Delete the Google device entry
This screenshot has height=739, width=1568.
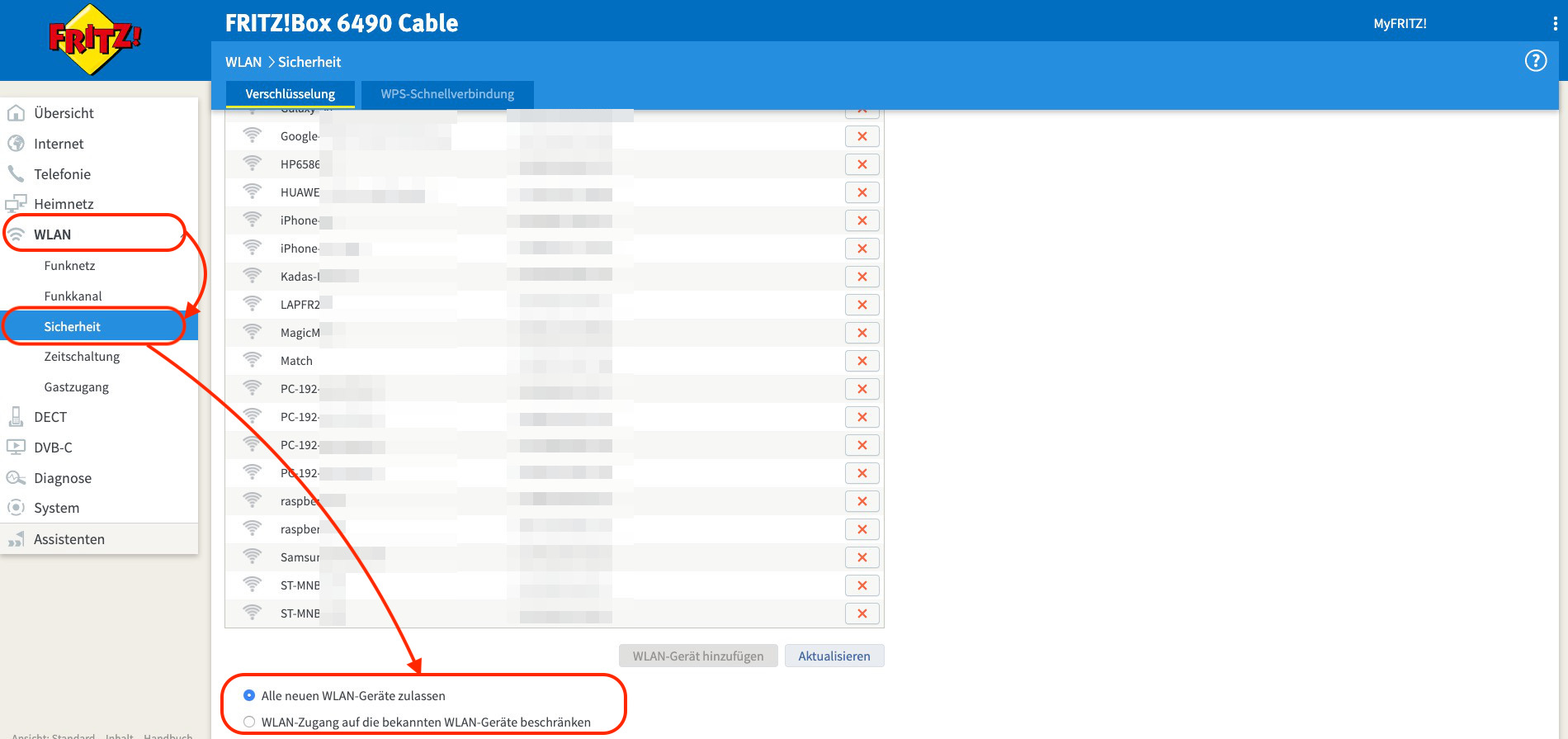[x=862, y=136]
